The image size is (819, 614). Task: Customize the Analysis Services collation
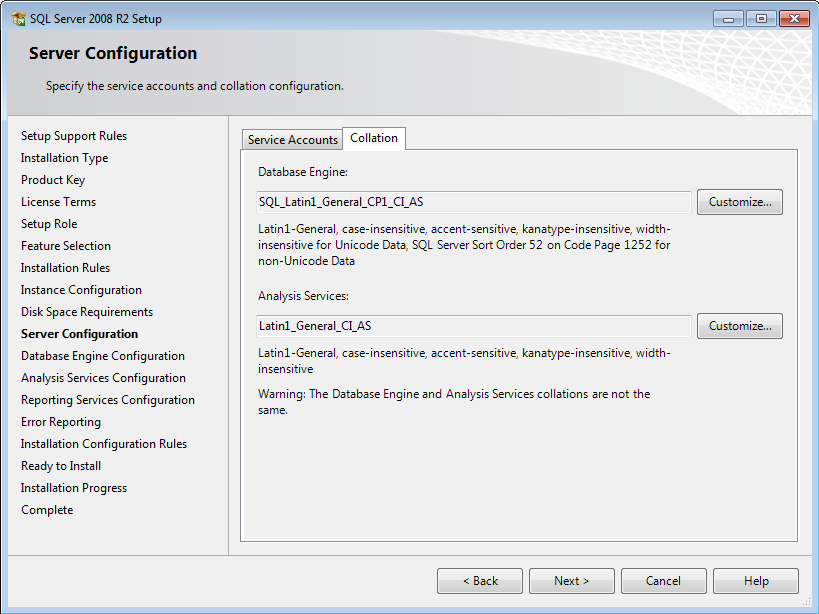(740, 326)
